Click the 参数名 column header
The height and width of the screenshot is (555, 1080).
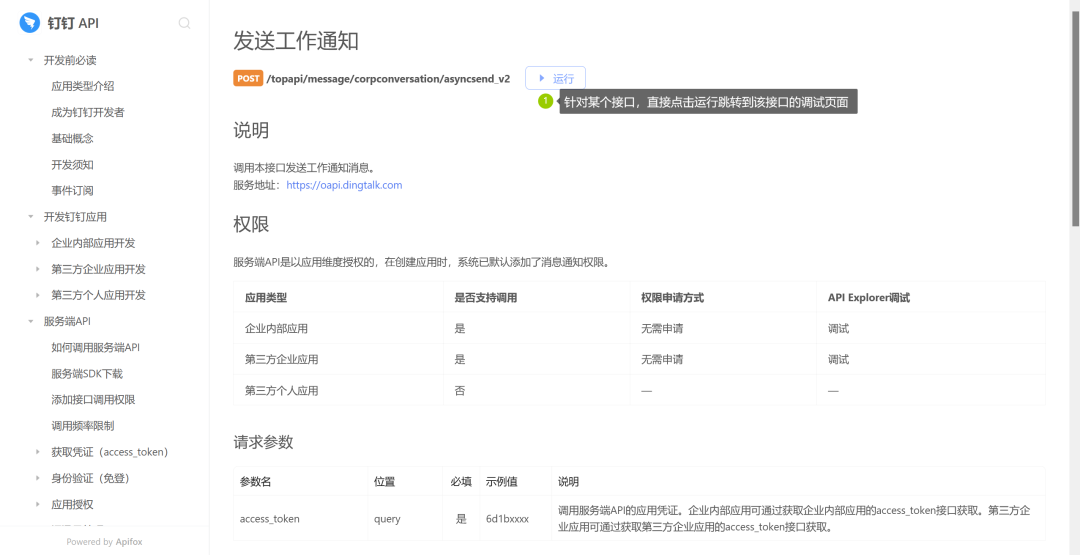255,481
